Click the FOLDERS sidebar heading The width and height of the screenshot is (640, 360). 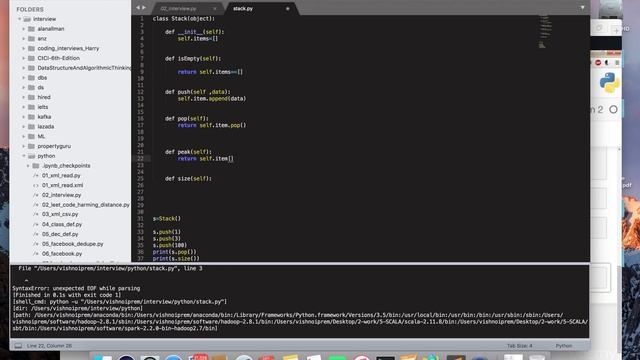(30, 9)
